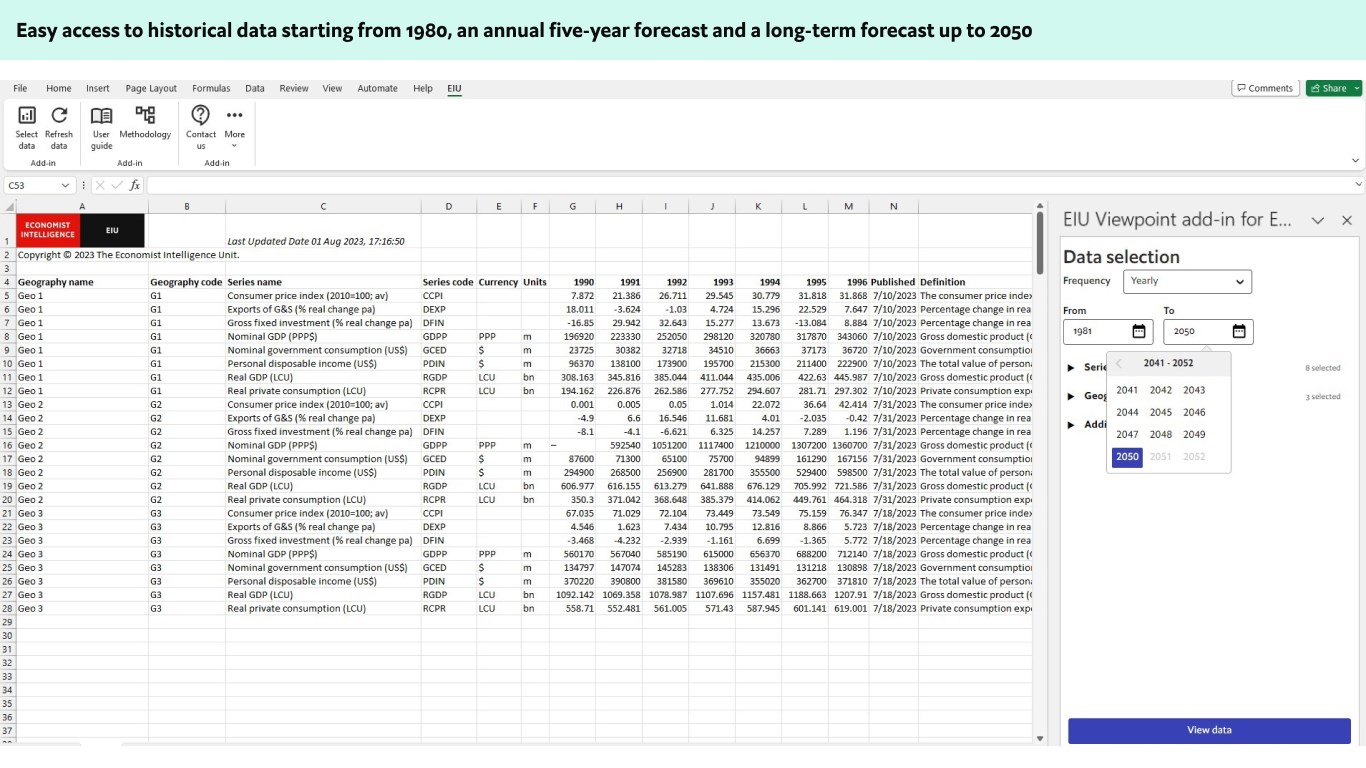
Task: Switch to the Page Layout tab
Action: [x=151, y=88]
